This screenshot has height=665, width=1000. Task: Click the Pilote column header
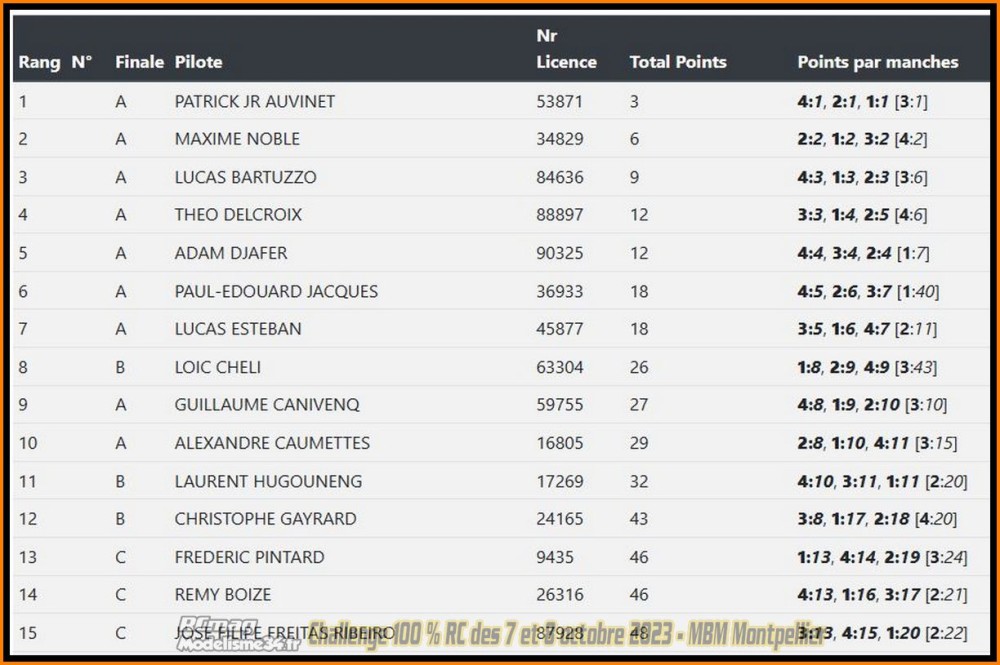click(198, 62)
